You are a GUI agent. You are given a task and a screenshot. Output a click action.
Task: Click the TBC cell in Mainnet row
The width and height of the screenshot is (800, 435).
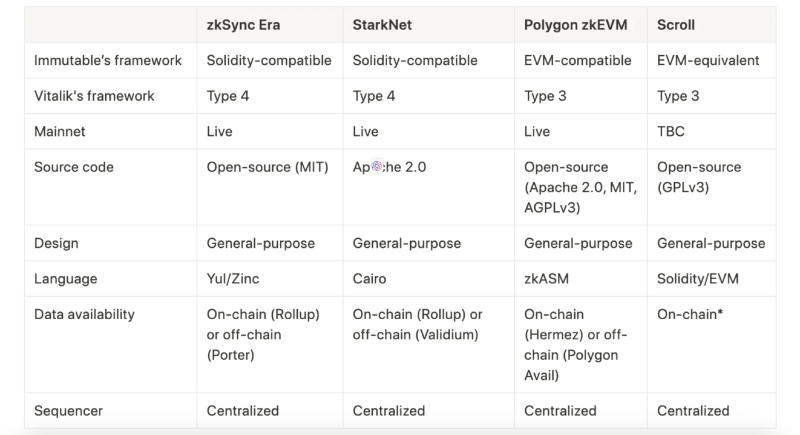(672, 132)
